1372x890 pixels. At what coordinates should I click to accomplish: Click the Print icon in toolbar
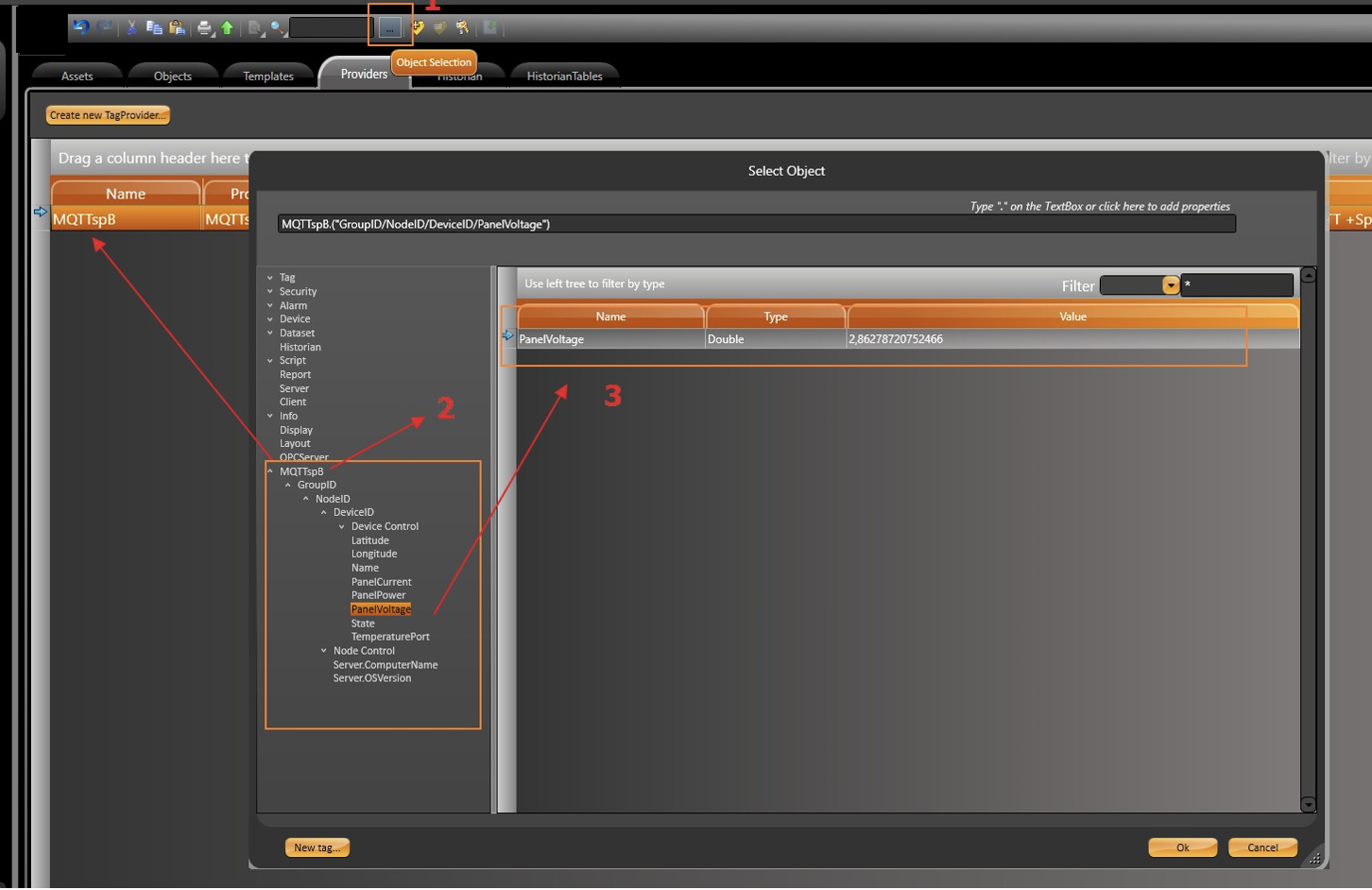point(204,28)
